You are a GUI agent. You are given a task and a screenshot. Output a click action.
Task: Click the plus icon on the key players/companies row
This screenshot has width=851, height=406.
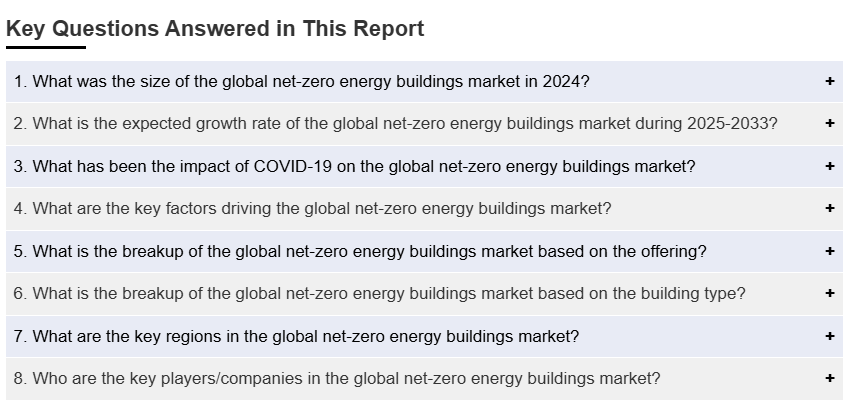(x=829, y=379)
